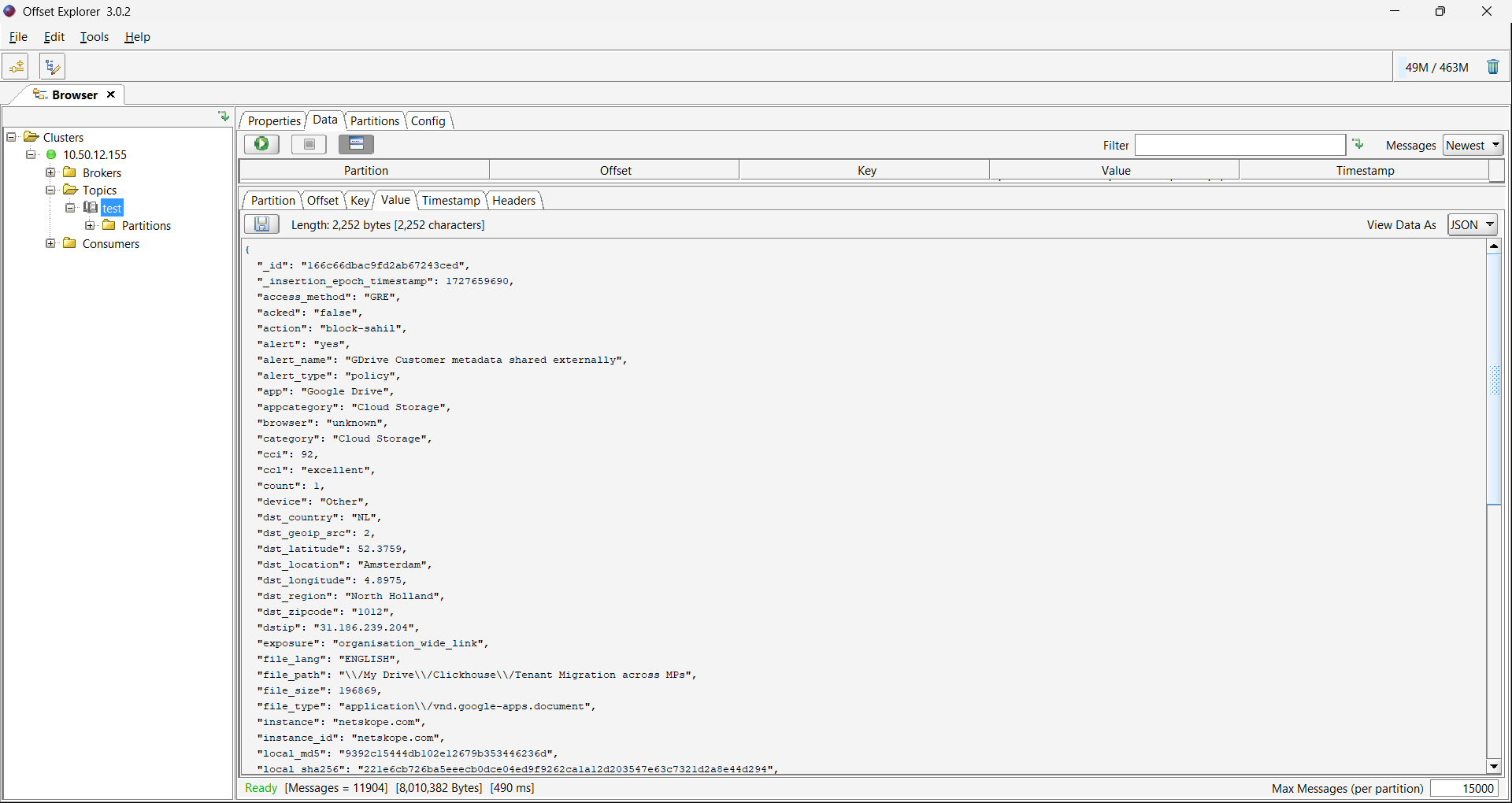Screen dimensions: 1512x803
Task: Click the "alert_name" line in the JSON
Action: (442, 360)
